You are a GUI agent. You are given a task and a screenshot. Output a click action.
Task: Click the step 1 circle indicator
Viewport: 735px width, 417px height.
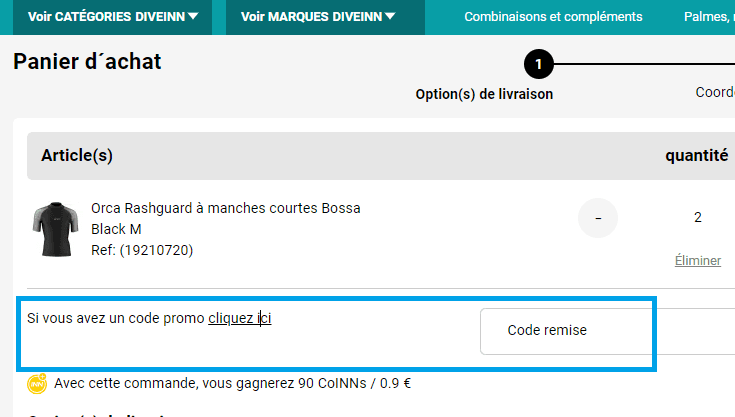[538, 65]
